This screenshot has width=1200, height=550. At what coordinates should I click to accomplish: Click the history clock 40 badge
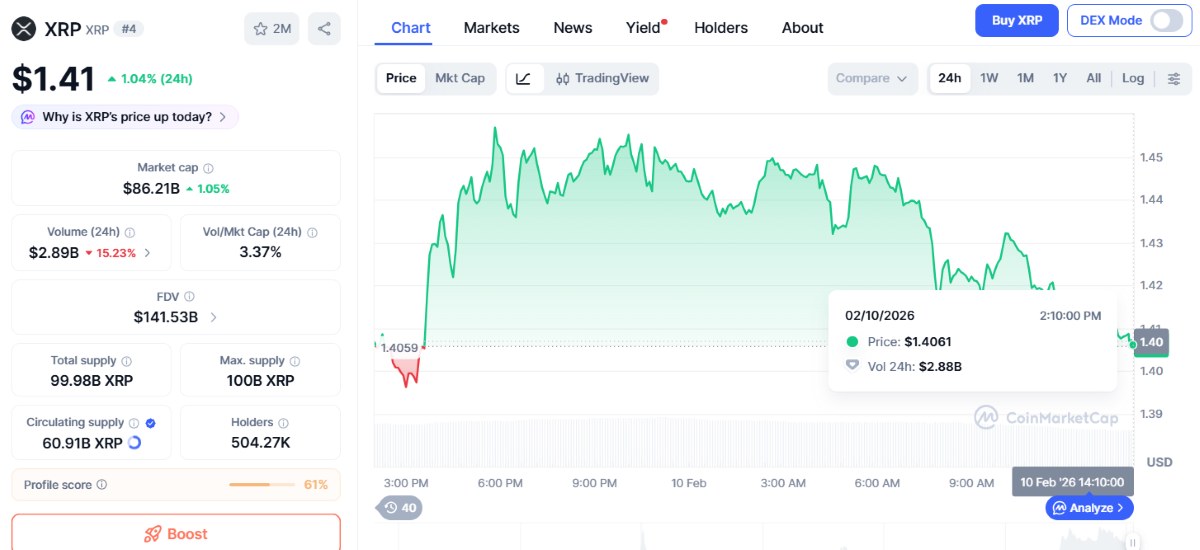coord(400,508)
